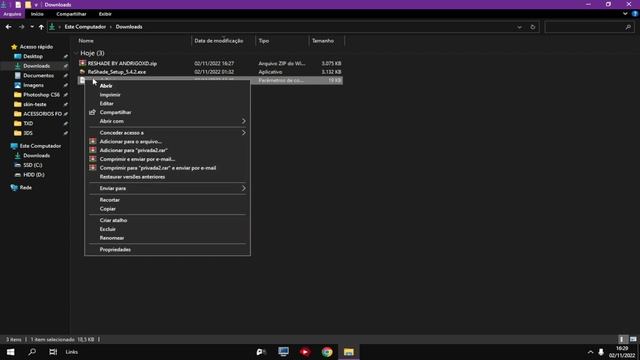
Task: Expand the Conceder acesso a submenu
Action: [x=167, y=133]
